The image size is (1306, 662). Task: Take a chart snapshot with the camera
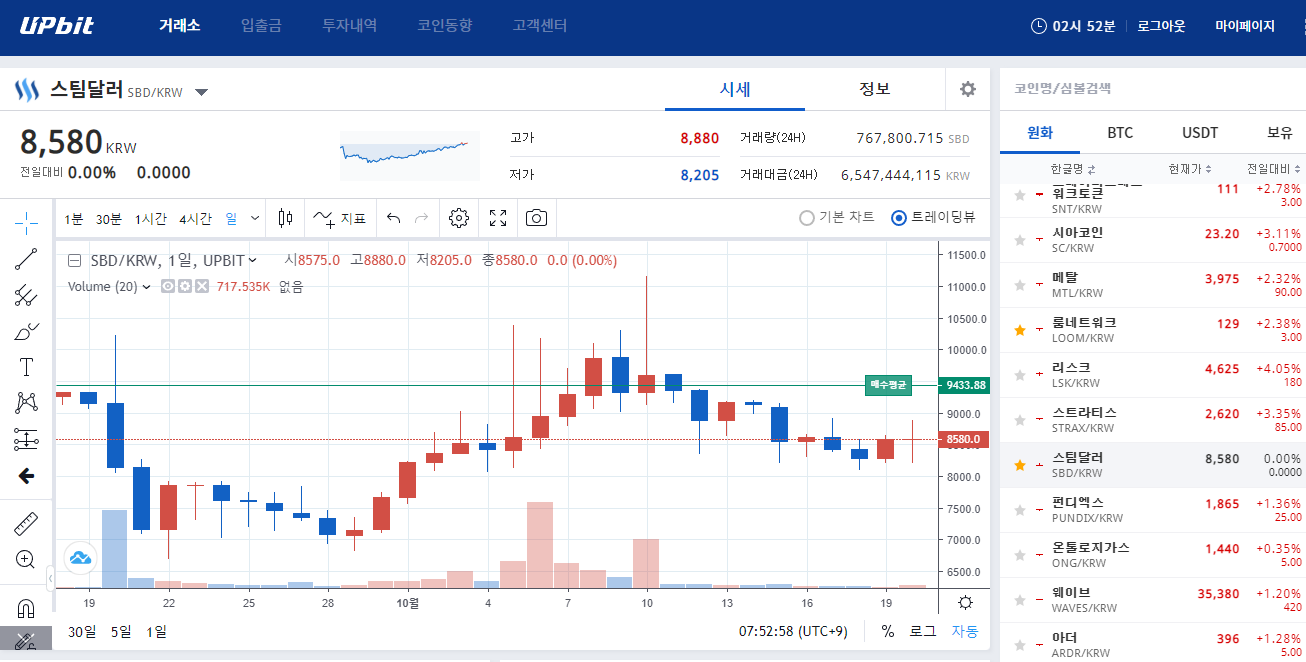click(537, 218)
